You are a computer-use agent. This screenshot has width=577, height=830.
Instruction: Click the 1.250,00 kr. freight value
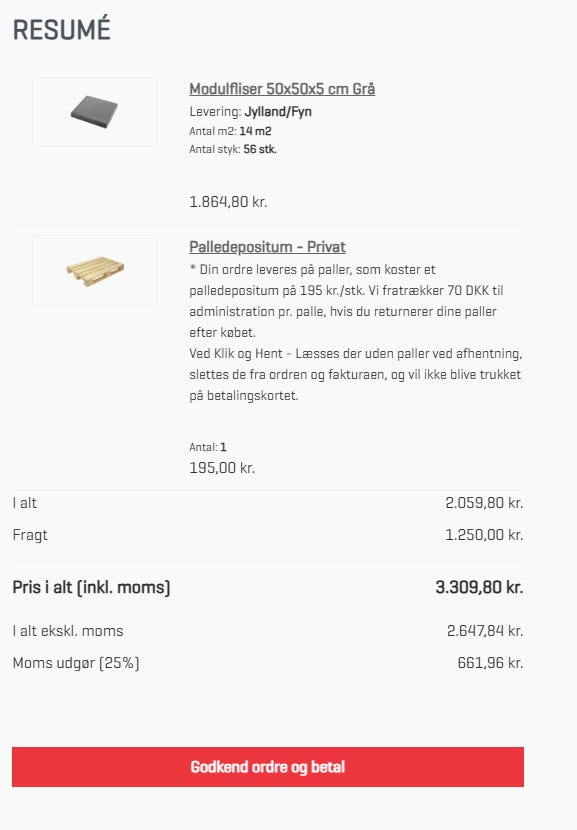click(x=484, y=535)
